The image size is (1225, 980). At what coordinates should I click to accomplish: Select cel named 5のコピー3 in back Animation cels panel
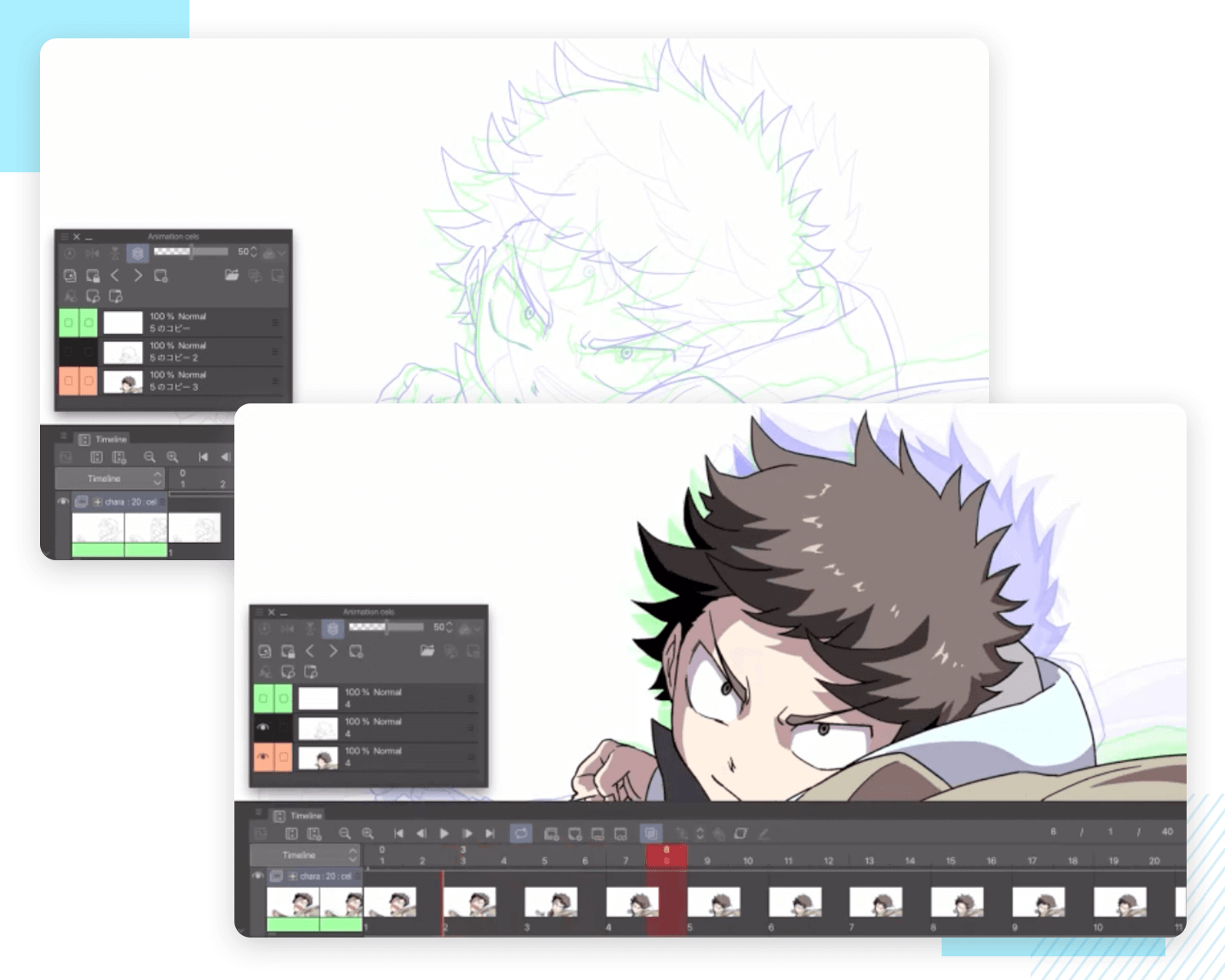click(x=171, y=381)
